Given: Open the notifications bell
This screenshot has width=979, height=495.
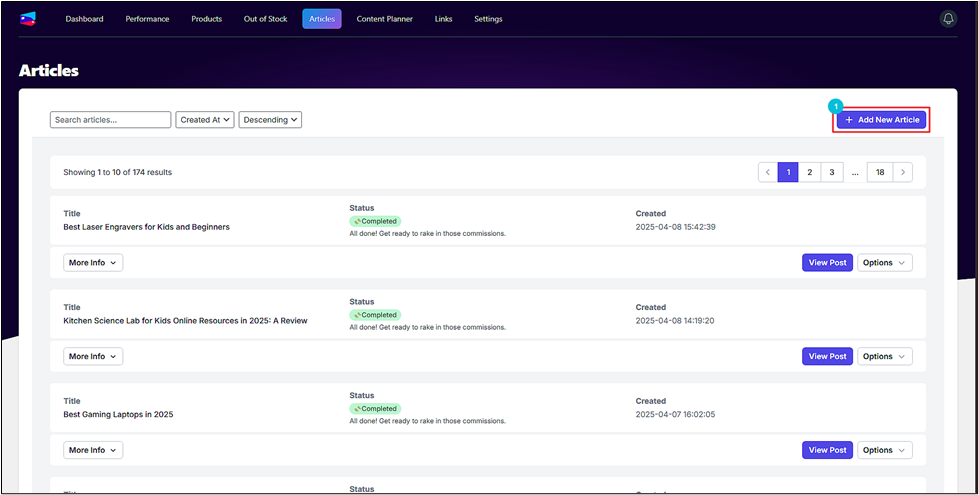Looking at the screenshot, I should pos(948,19).
